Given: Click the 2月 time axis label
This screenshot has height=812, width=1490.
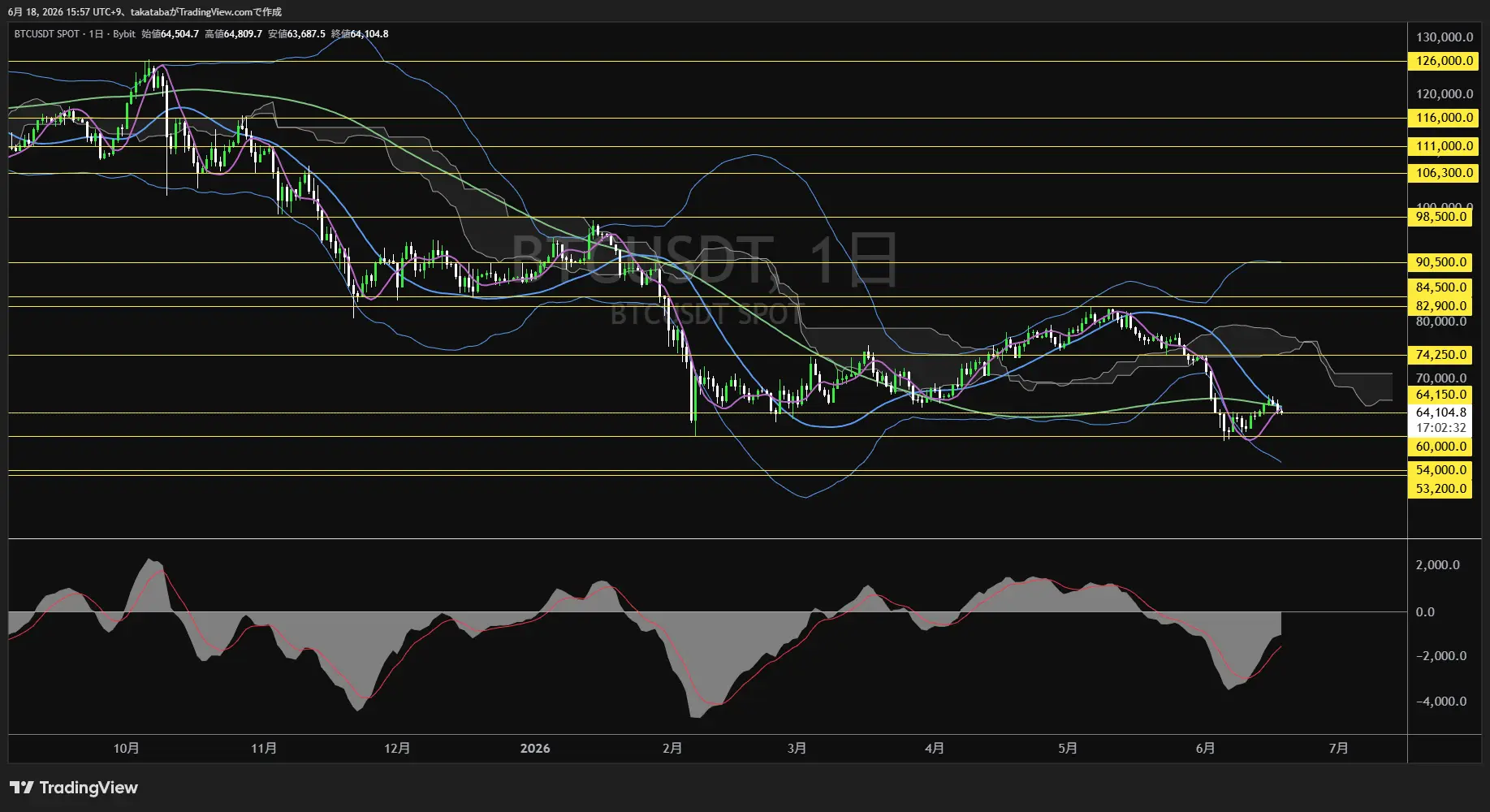Looking at the screenshot, I should 672,749.
